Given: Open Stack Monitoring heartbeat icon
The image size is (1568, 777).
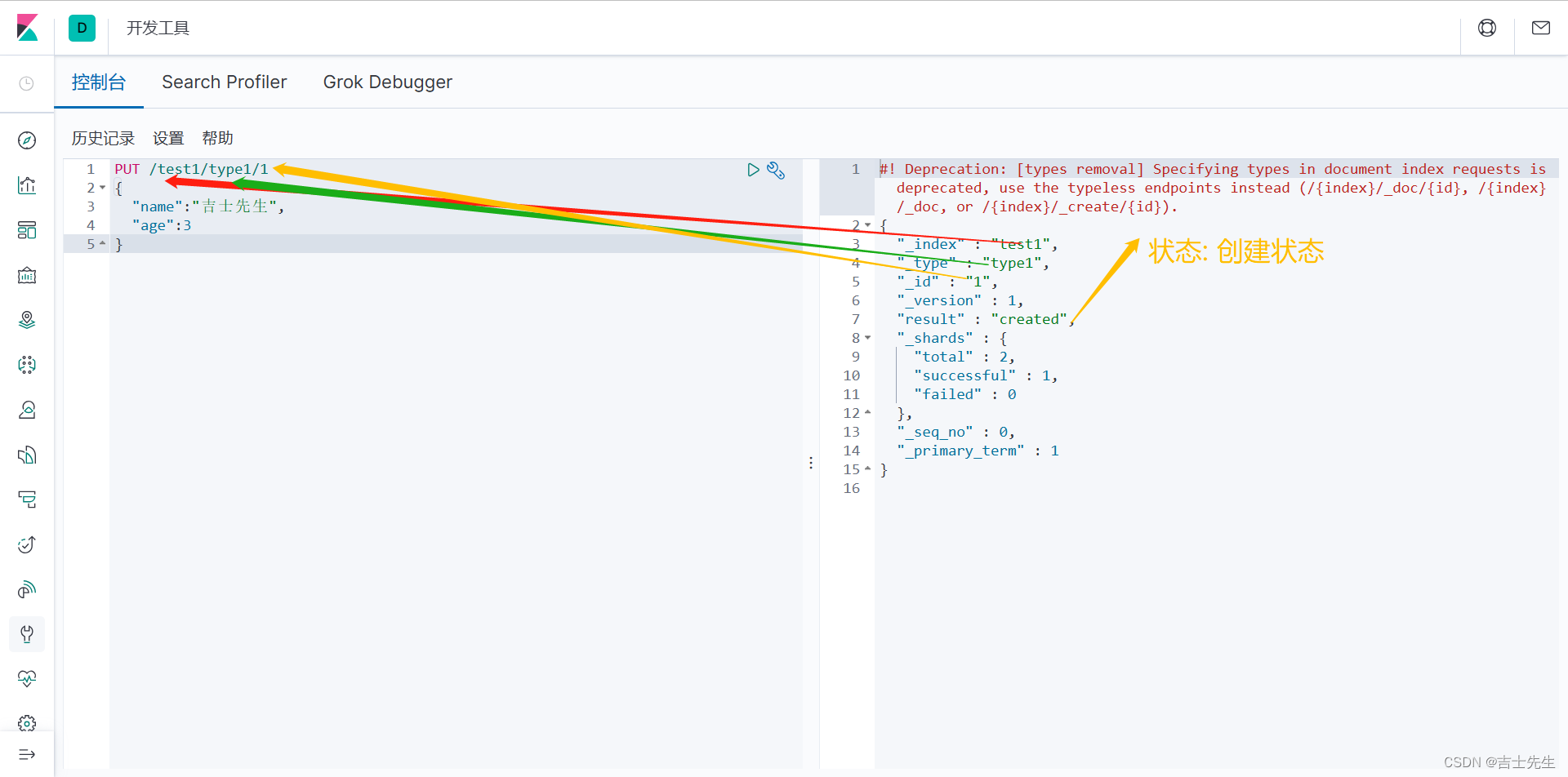Looking at the screenshot, I should coord(27,678).
